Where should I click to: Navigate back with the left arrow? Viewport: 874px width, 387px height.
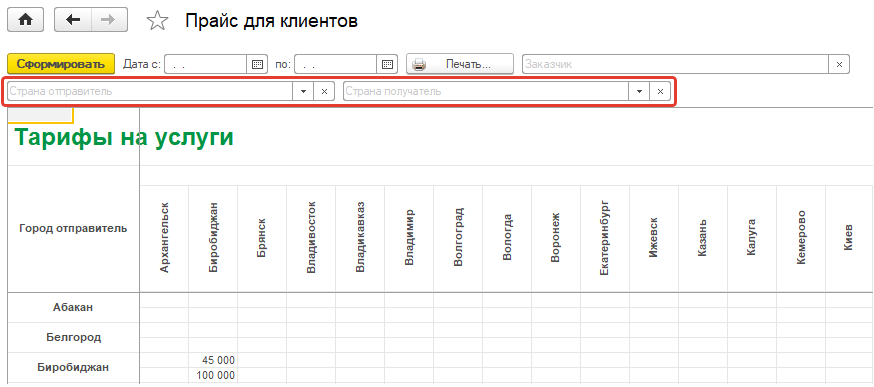coord(72,20)
